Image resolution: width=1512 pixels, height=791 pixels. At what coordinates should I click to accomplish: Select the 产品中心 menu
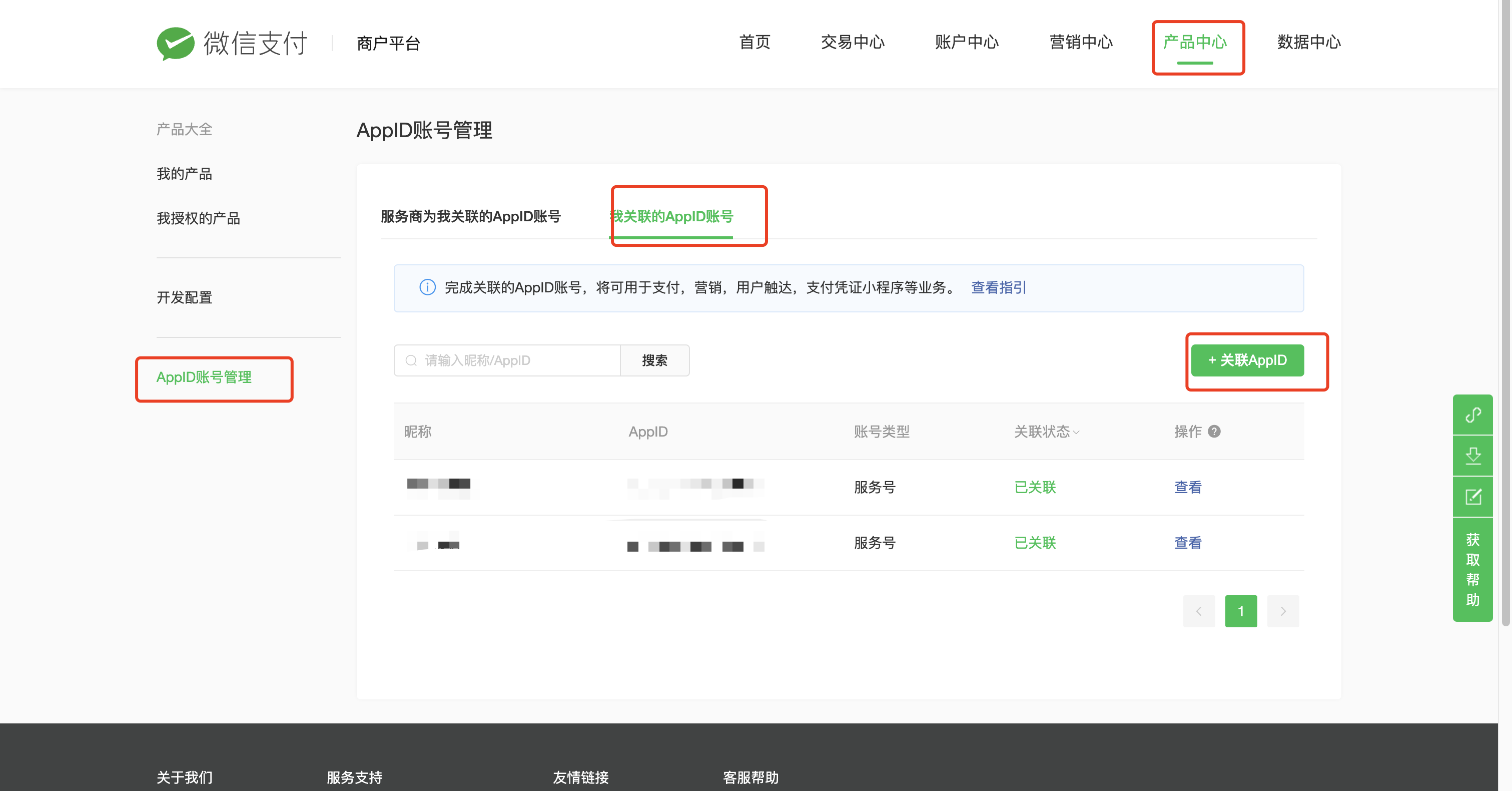point(1195,42)
